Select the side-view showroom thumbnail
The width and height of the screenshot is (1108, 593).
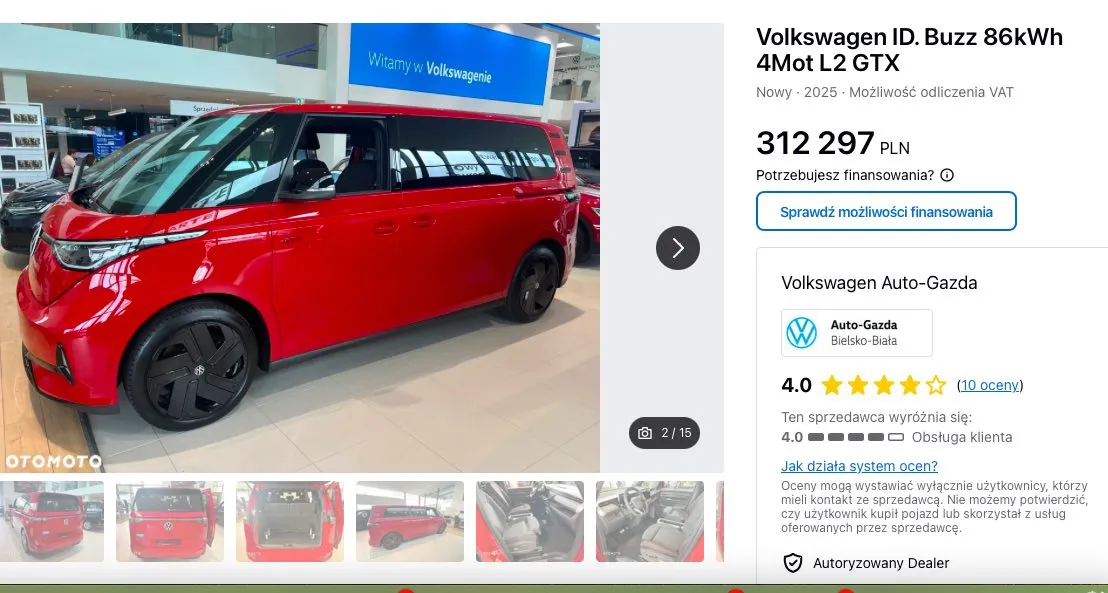(410, 522)
